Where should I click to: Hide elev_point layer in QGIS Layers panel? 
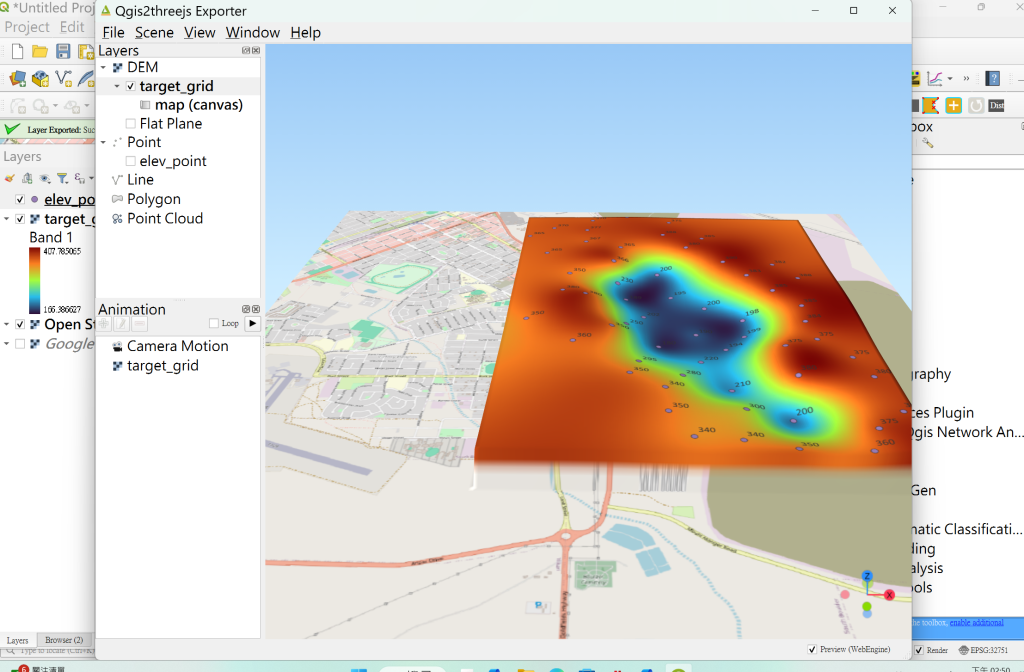point(20,199)
